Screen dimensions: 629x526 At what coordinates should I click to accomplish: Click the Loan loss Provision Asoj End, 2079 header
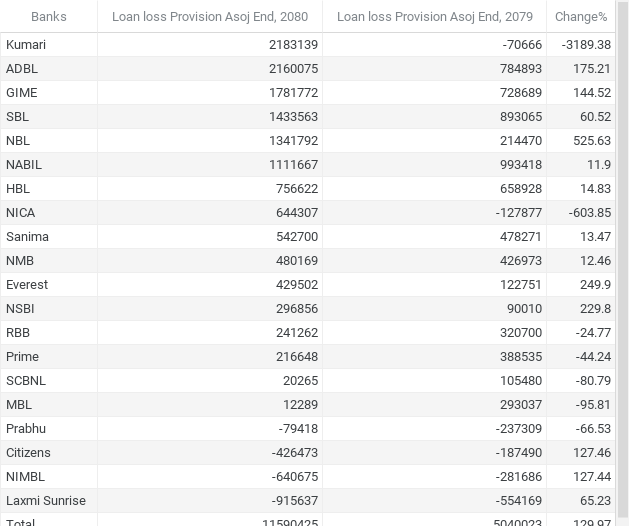coord(435,17)
